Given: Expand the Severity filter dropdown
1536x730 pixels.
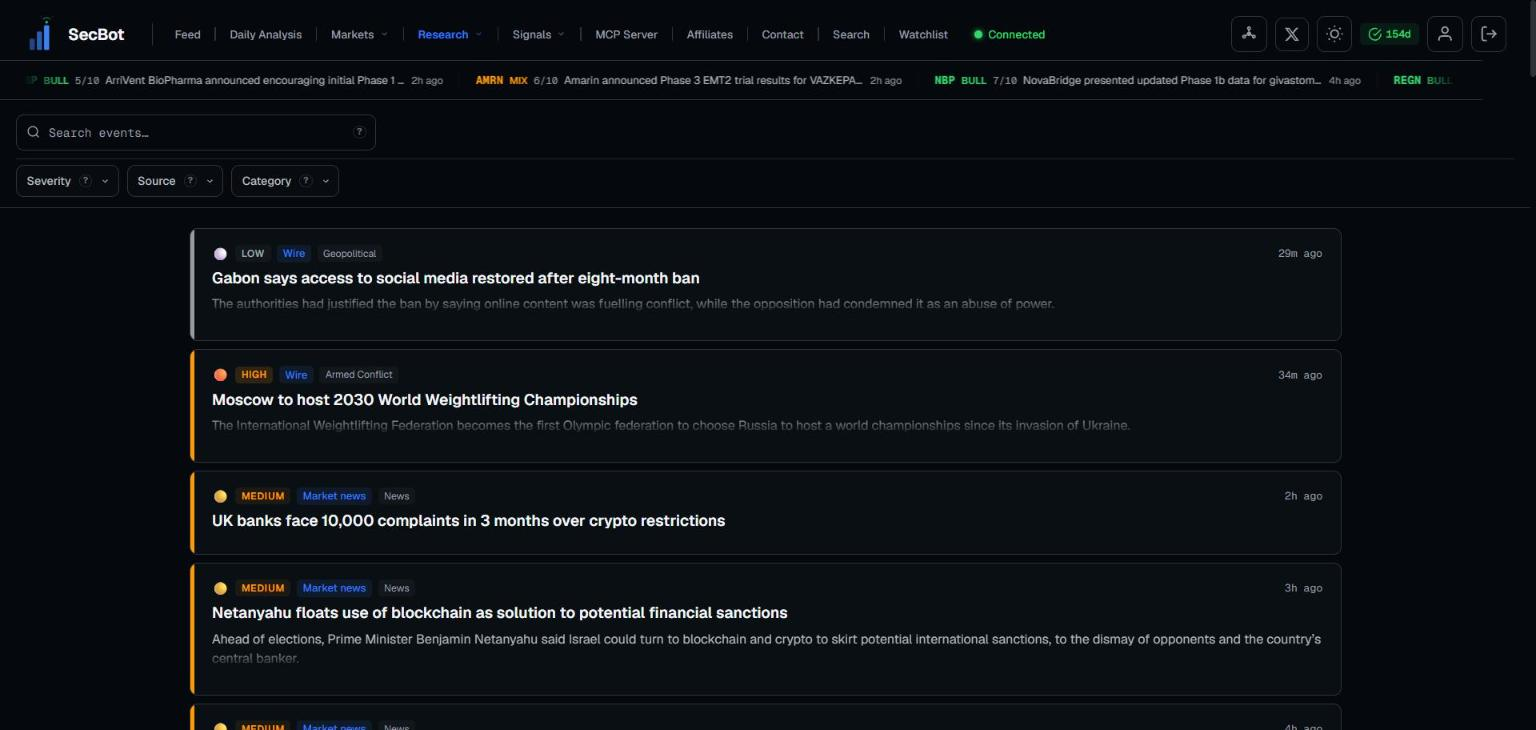Looking at the screenshot, I should (68, 181).
